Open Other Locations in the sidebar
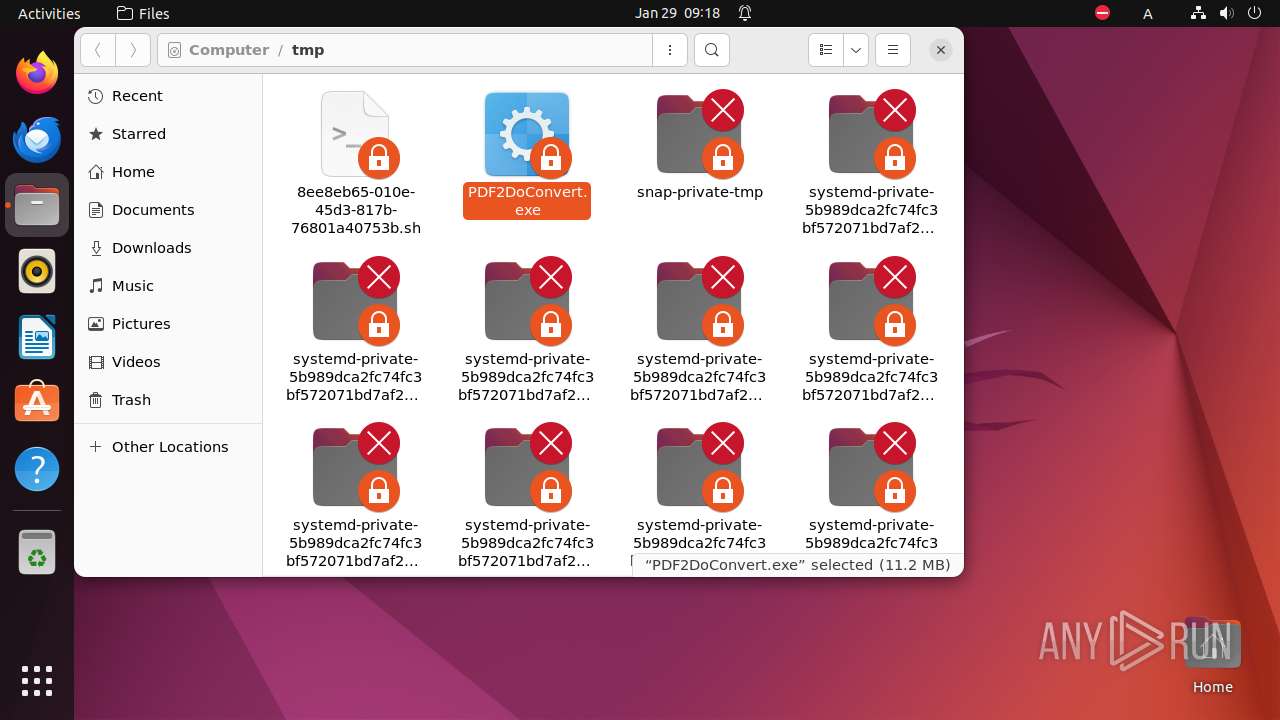Image resolution: width=1280 pixels, height=720 pixels. (x=168, y=447)
